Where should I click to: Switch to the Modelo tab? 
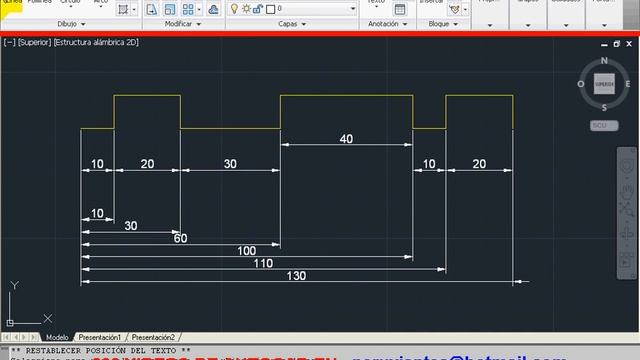click(x=57, y=338)
